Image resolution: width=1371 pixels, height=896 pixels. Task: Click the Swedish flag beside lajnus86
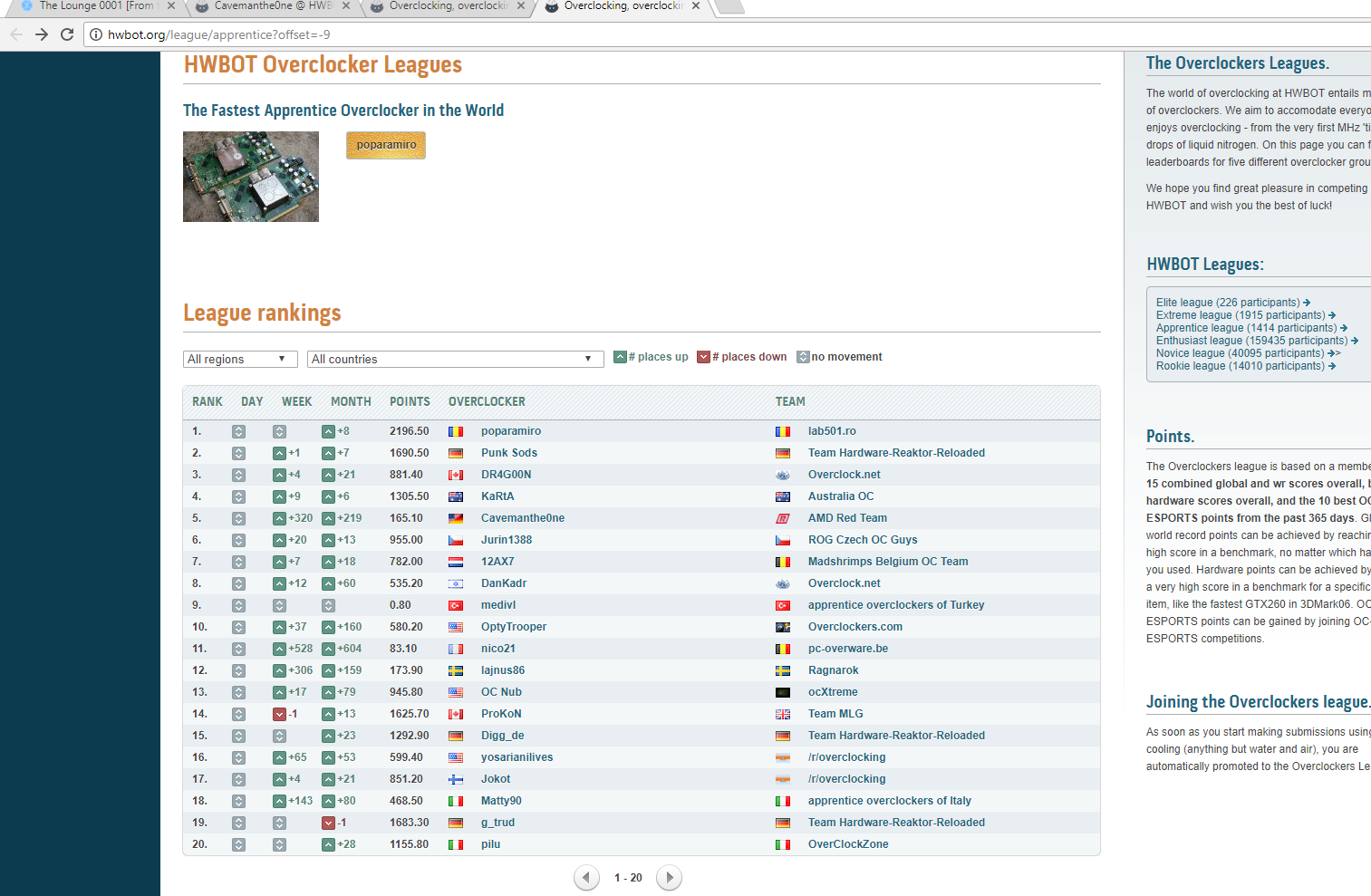456,671
